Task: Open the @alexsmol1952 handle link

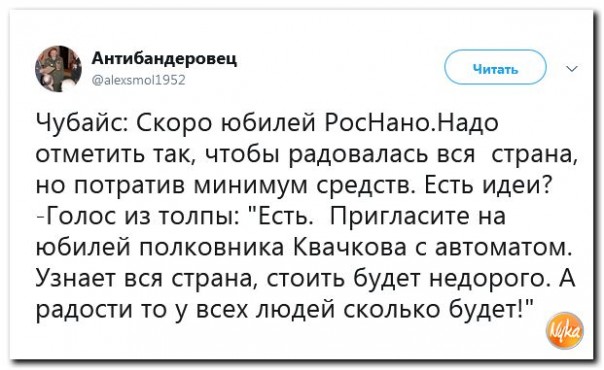Action: [x=139, y=80]
